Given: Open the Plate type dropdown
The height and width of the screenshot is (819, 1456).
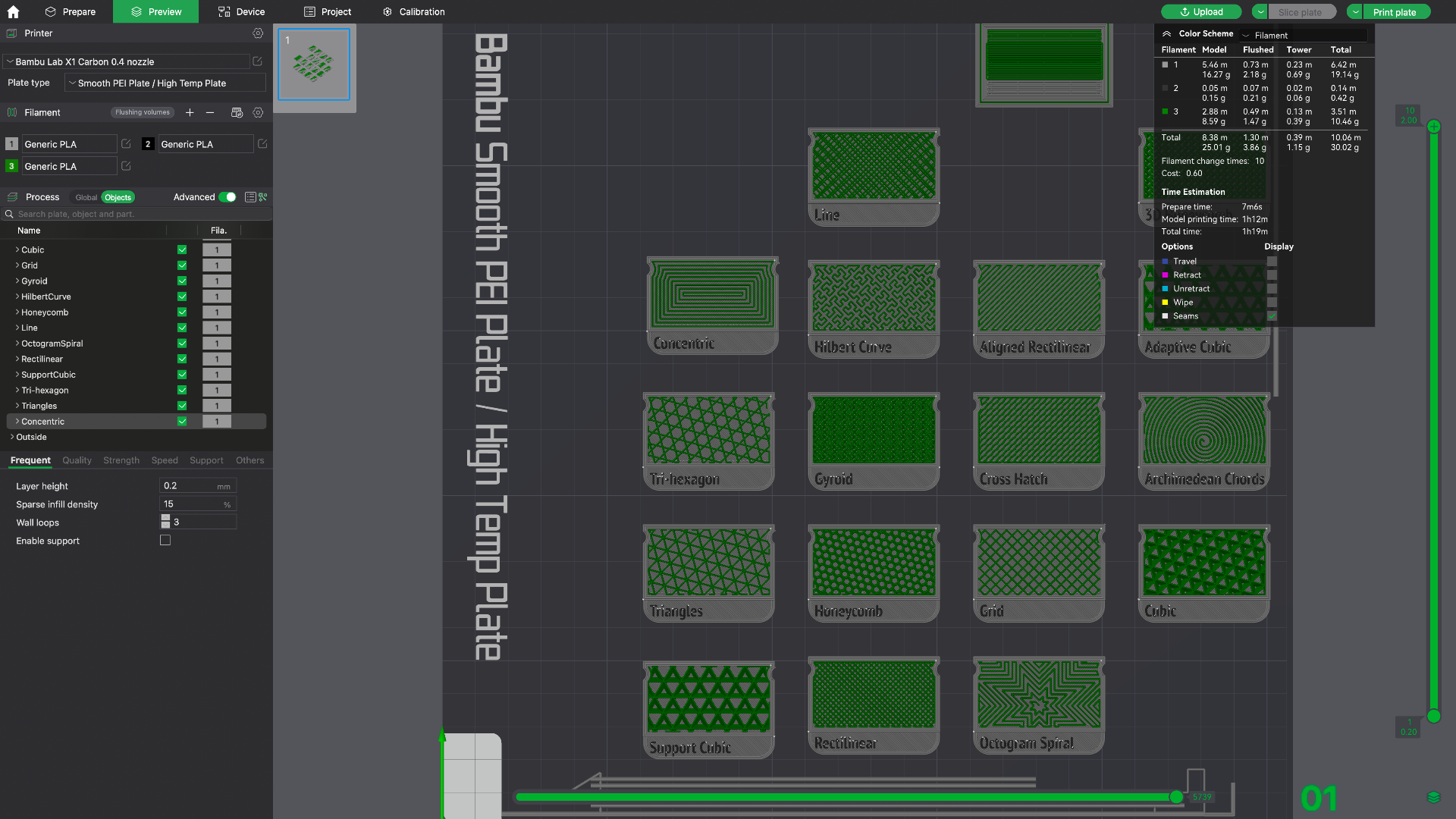Looking at the screenshot, I should pyautogui.click(x=165, y=83).
